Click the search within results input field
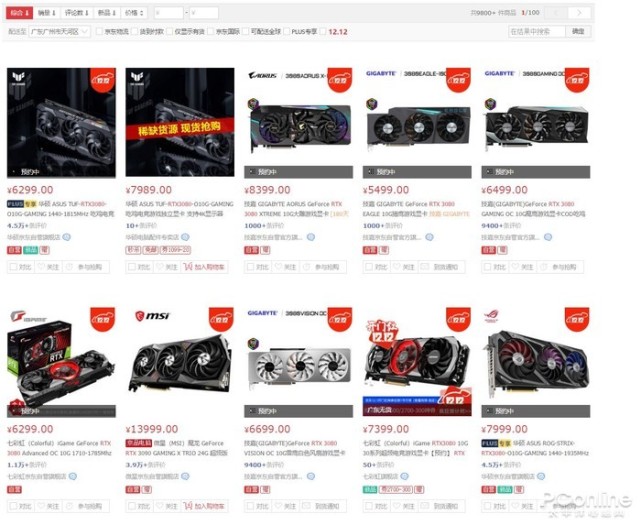The image size is (641, 525). tap(537, 31)
